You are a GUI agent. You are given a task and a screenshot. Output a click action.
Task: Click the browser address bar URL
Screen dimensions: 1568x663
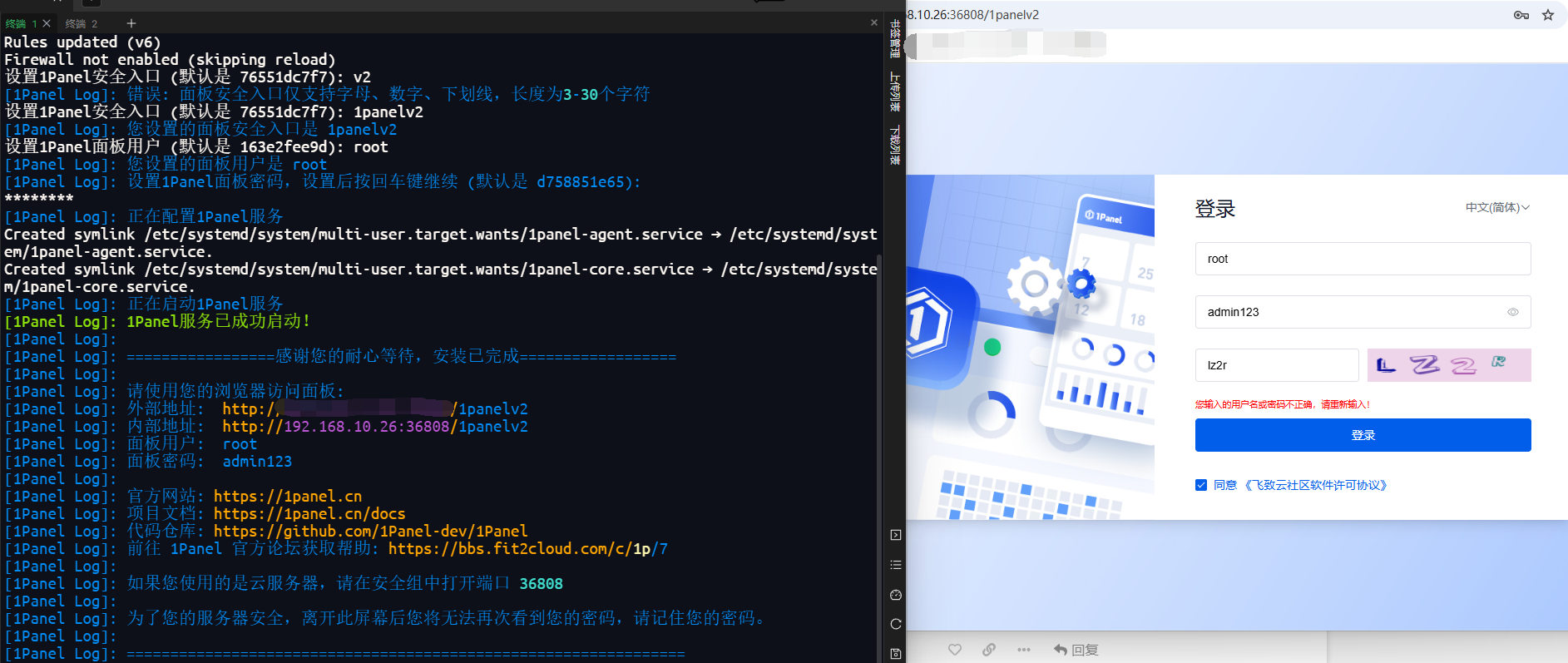[973, 15]
